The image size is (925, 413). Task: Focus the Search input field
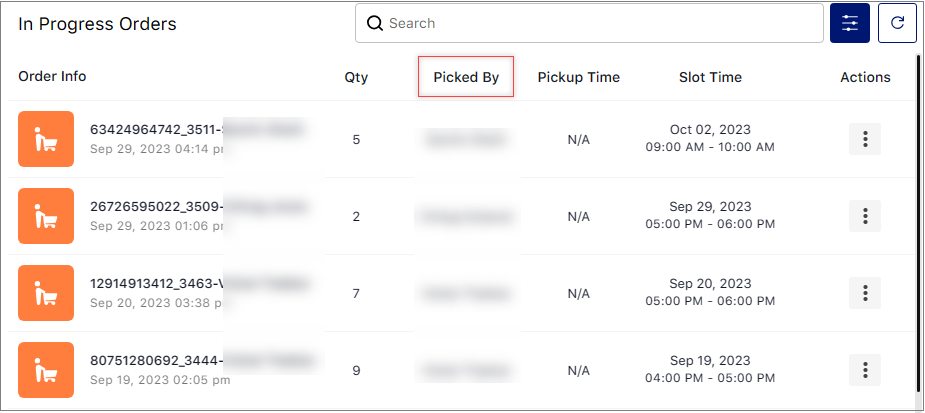tap(589, 23)
